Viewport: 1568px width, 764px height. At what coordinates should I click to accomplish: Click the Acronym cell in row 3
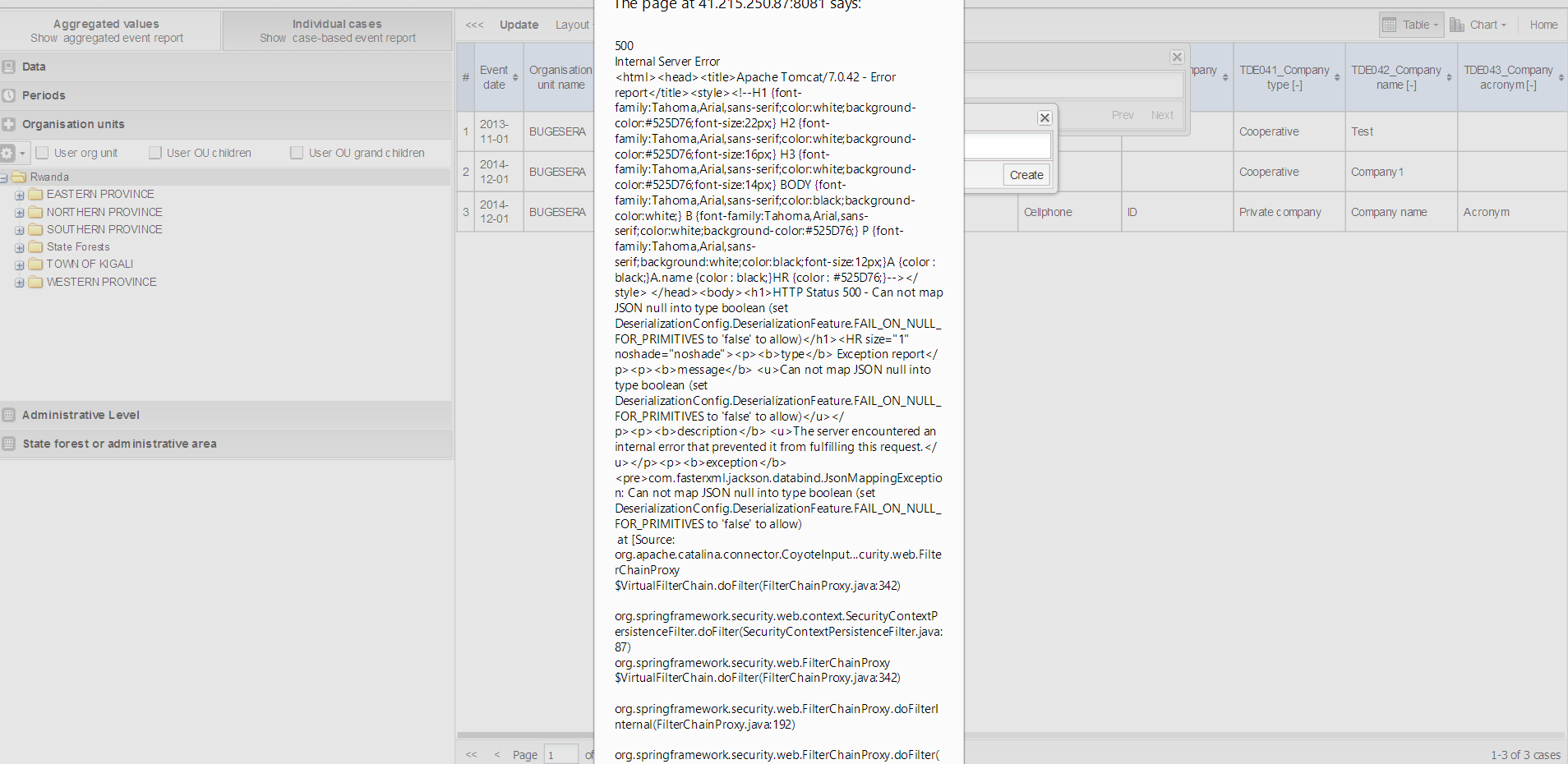click(1512, 212)
